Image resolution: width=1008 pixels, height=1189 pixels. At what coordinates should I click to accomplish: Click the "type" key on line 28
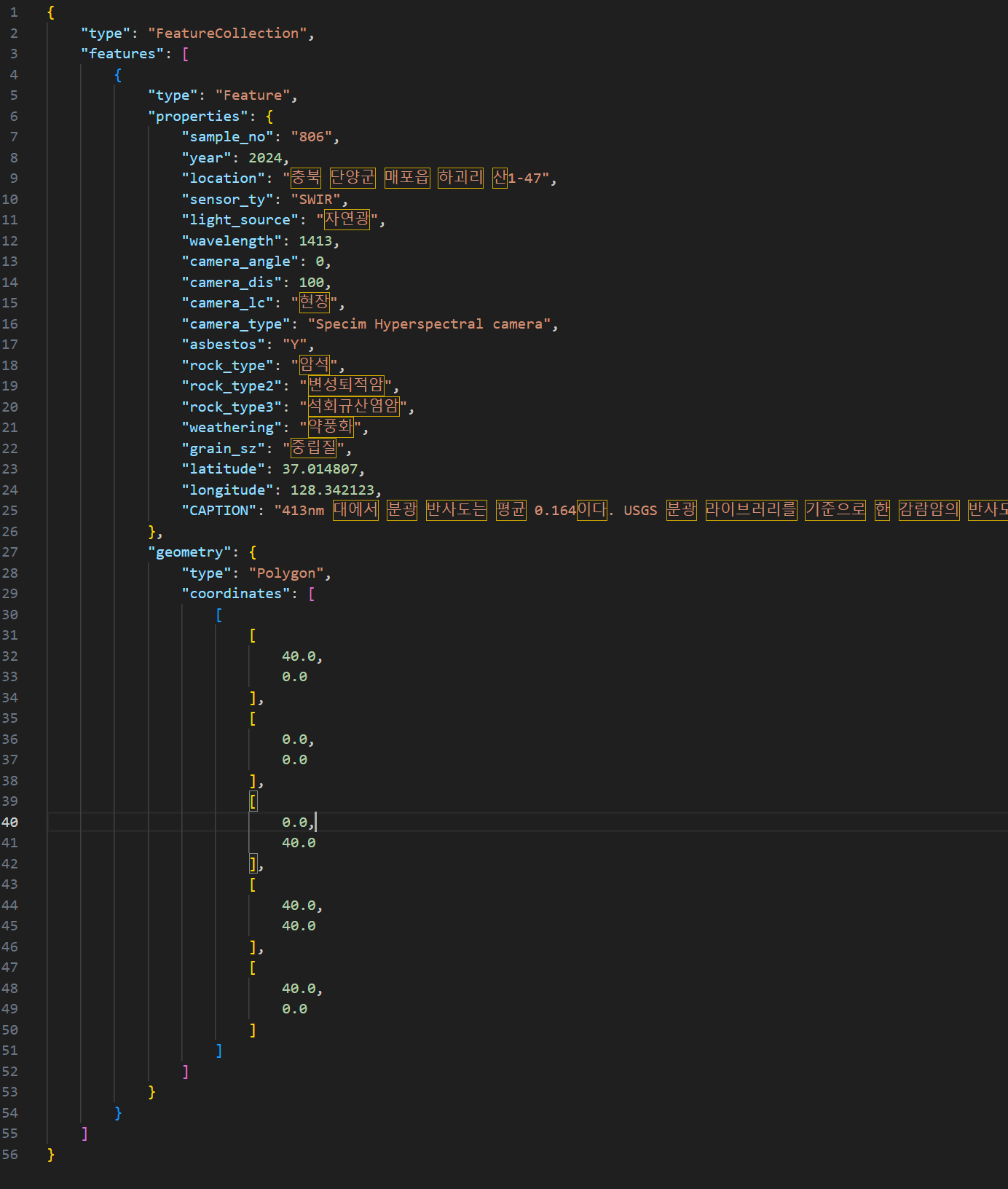pos(206,573)
